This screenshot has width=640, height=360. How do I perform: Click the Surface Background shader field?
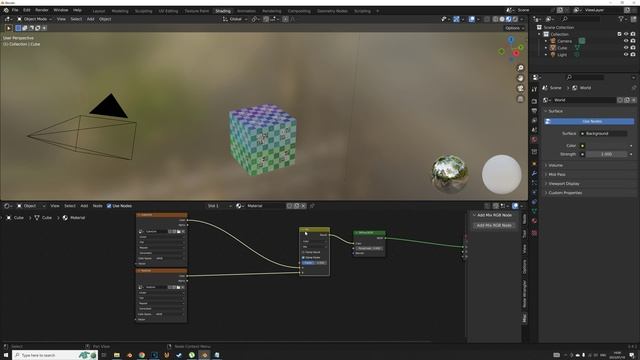[604, 133]
